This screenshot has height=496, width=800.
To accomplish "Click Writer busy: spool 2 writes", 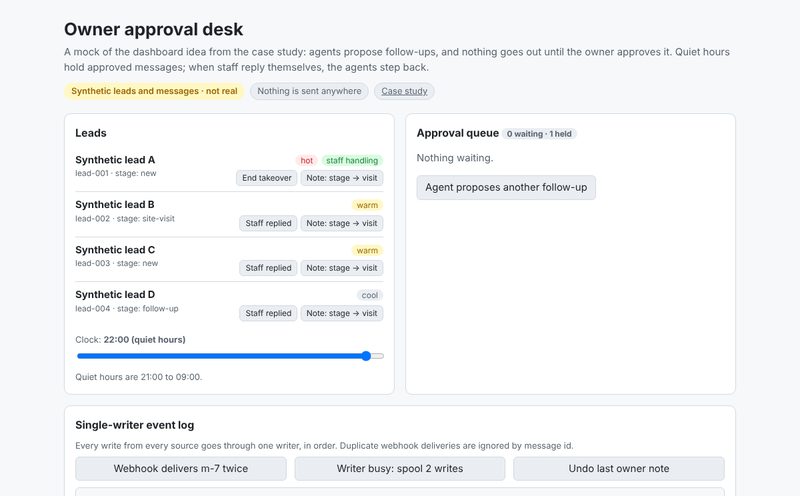I will (399, 468).
